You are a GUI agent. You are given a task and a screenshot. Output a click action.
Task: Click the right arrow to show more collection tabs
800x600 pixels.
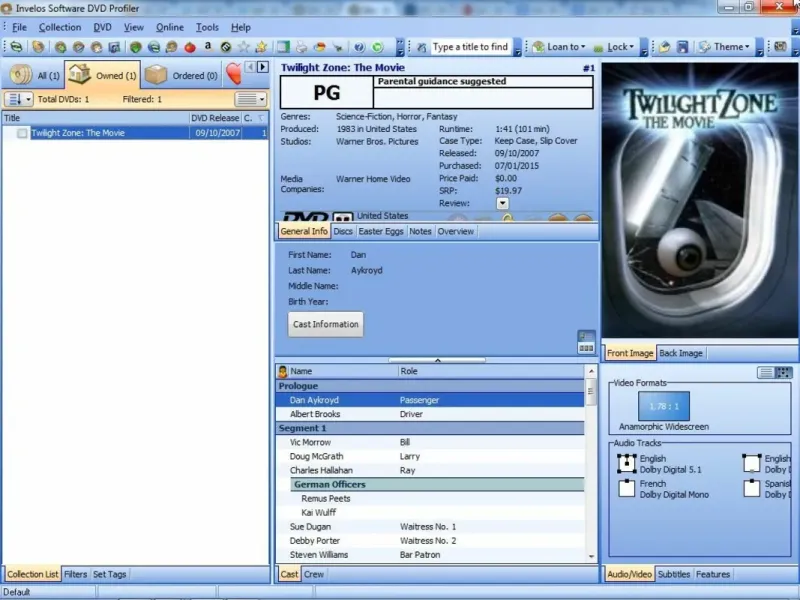coord(263,67)
